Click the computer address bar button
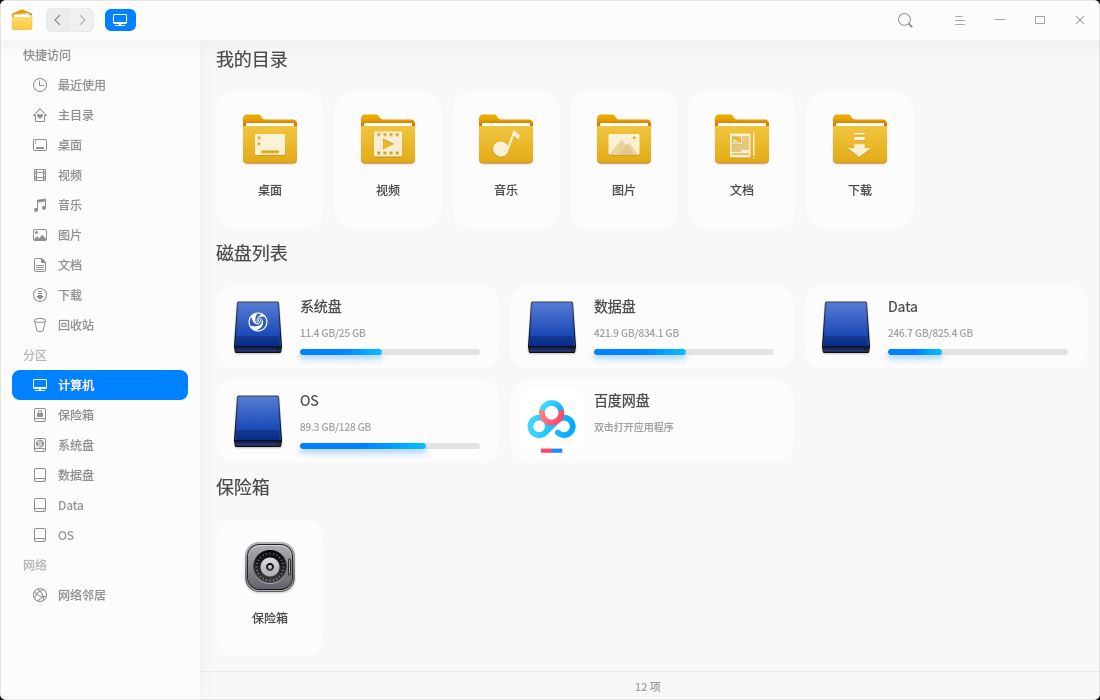This screenshot has width=1100, height=700. [120, 20]
